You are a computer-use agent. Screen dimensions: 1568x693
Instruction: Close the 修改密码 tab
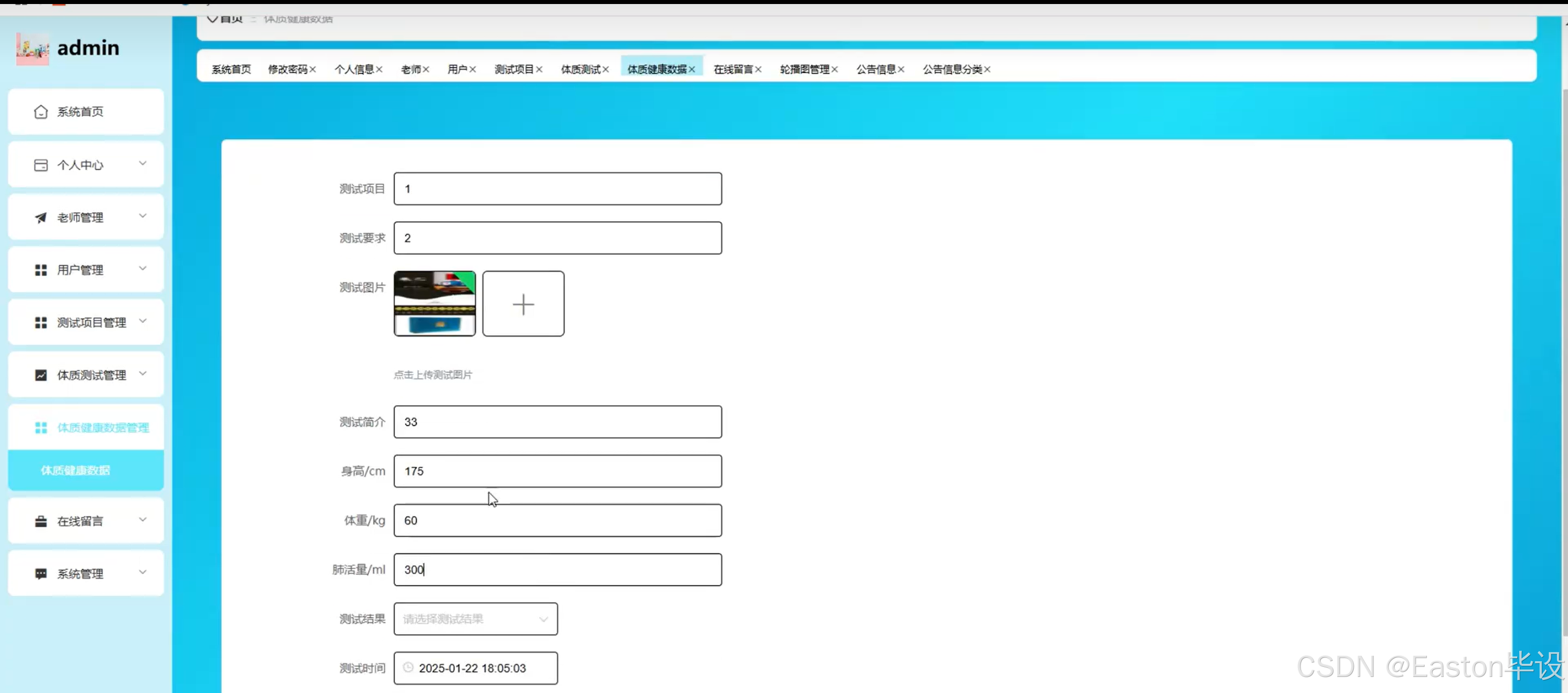[x=312, y=69]
